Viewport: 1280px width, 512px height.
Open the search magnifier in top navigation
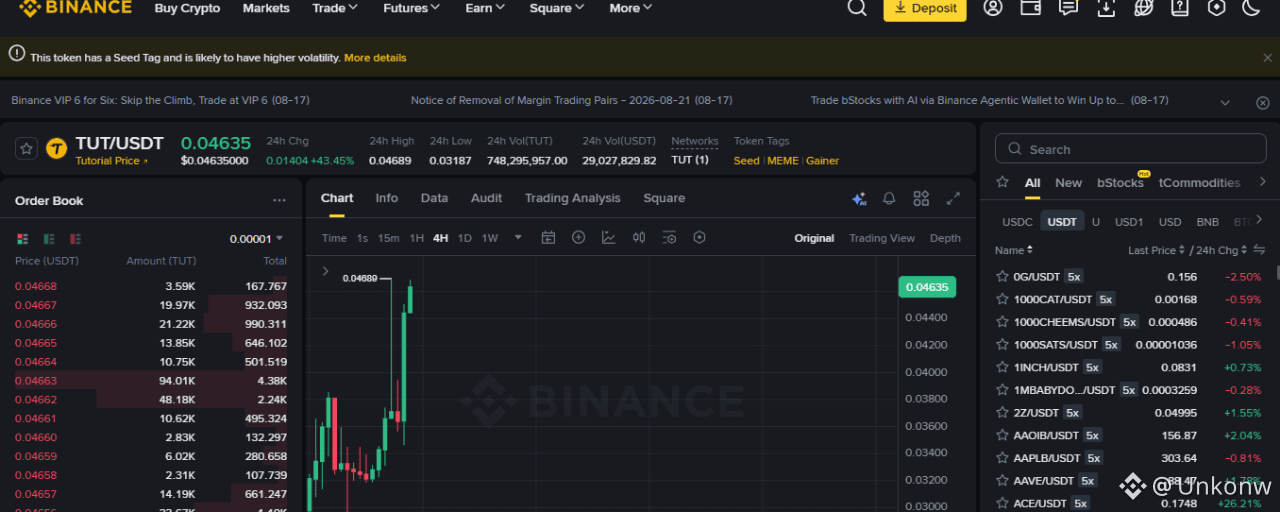tap(857, 8)
